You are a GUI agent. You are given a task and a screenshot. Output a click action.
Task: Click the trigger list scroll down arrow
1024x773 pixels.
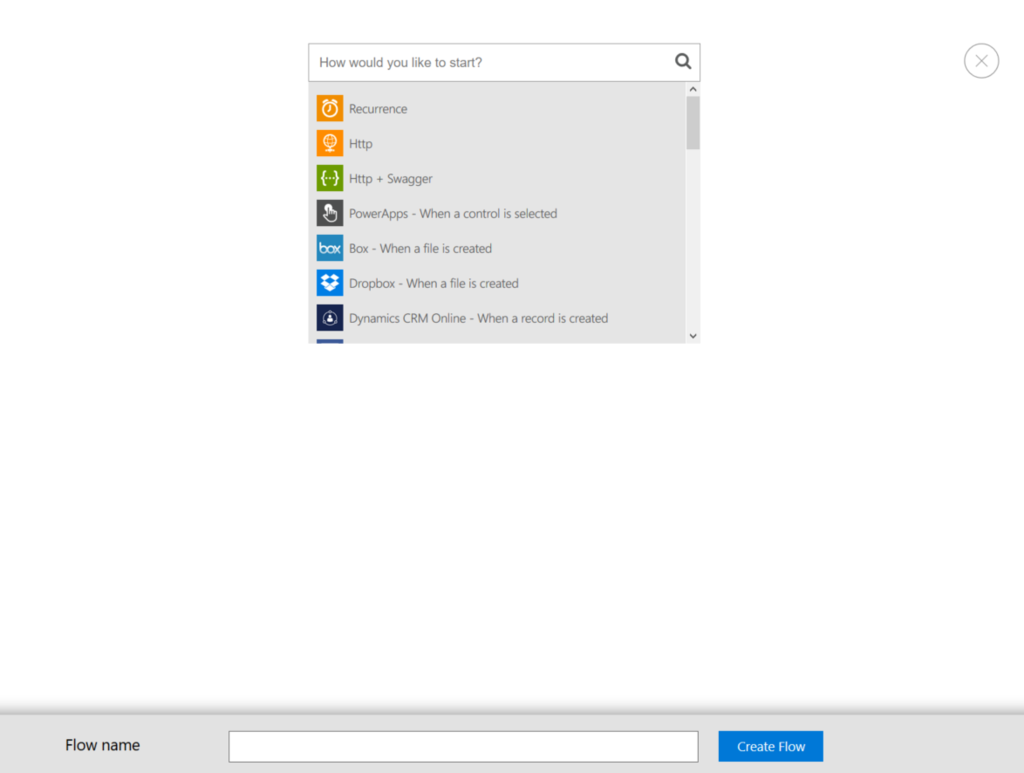pos(693,336)
